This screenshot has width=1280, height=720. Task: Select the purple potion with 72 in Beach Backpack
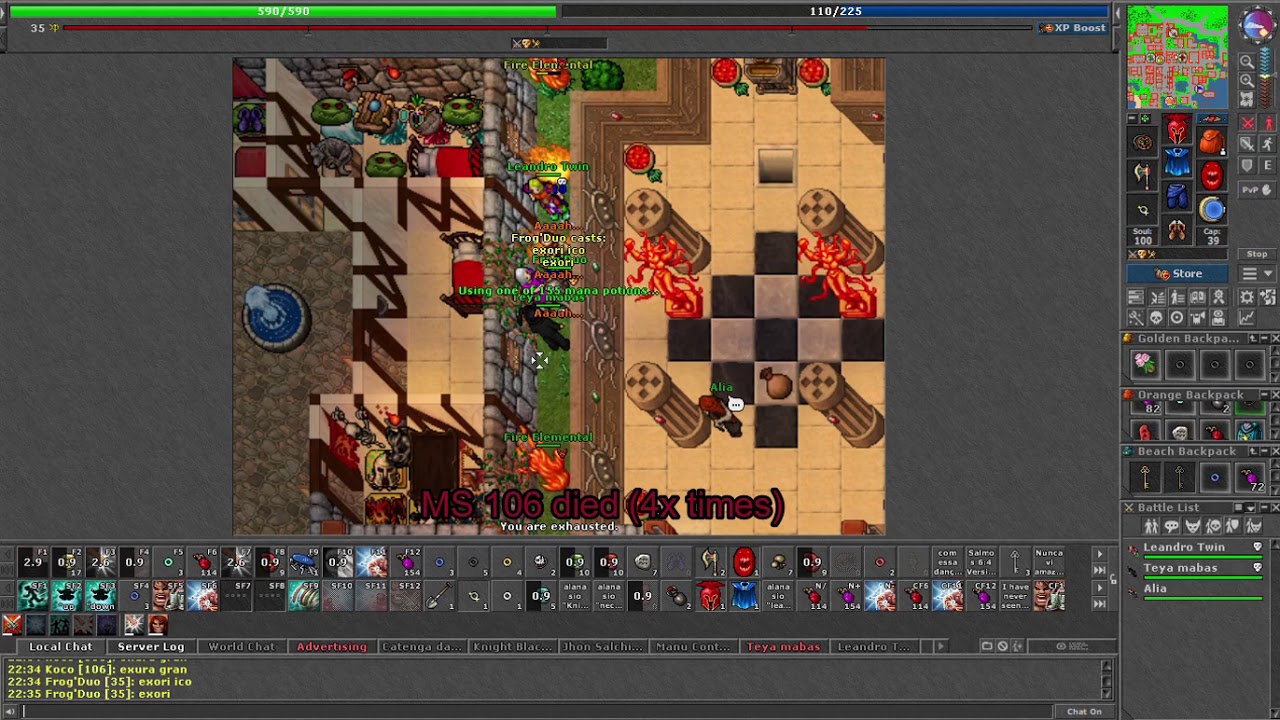(x=1249, y=478)
